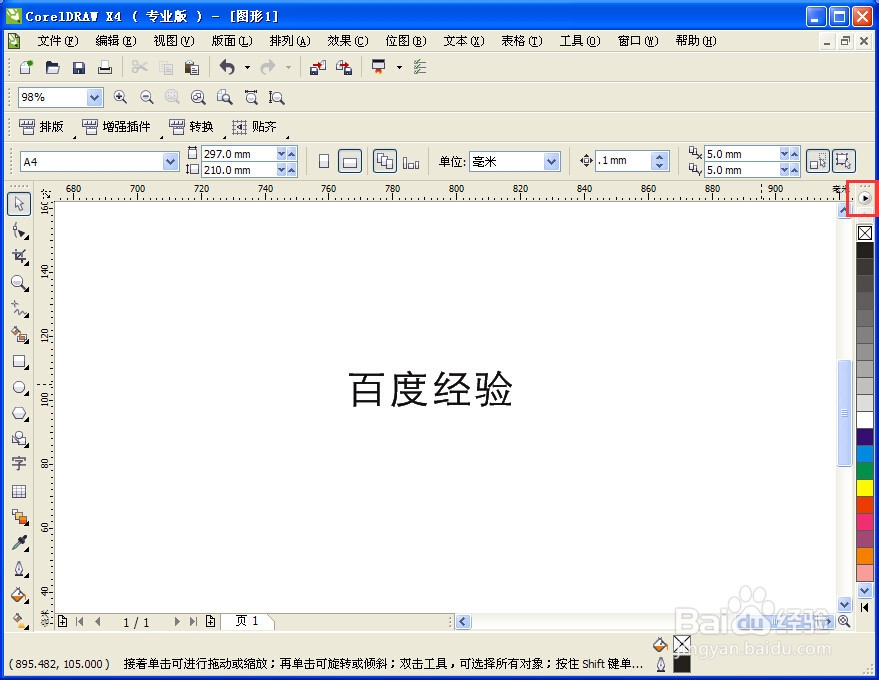Open the zoom level 98% dropdown
This screenshot has height=680, width=879.
point(94,98)
